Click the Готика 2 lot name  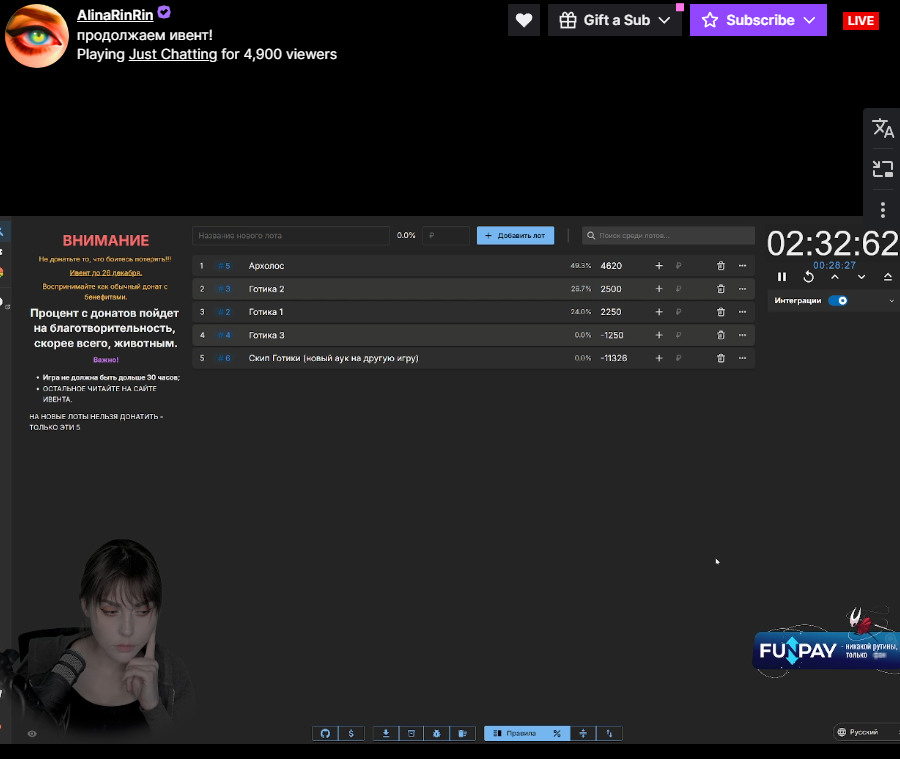point(266,289)
